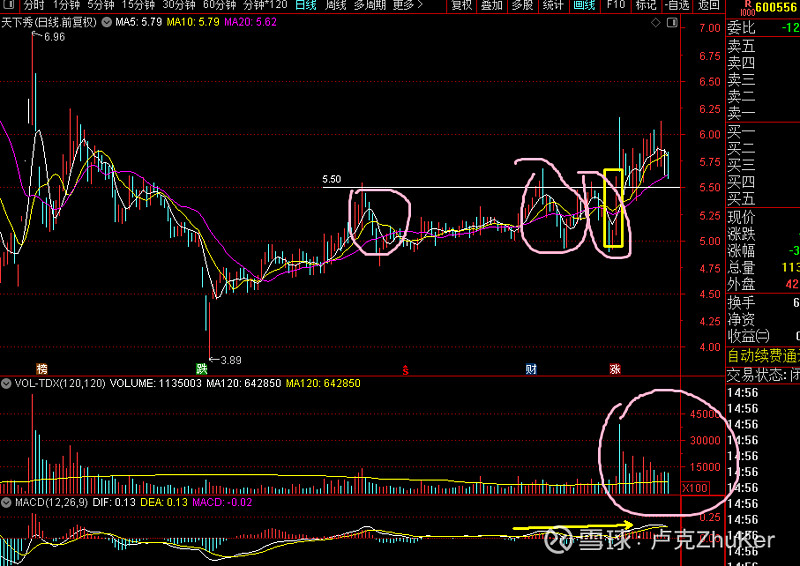Click the 3.89 low price label
This screenshot has width=800, height=566.
(x=231, y=360)
